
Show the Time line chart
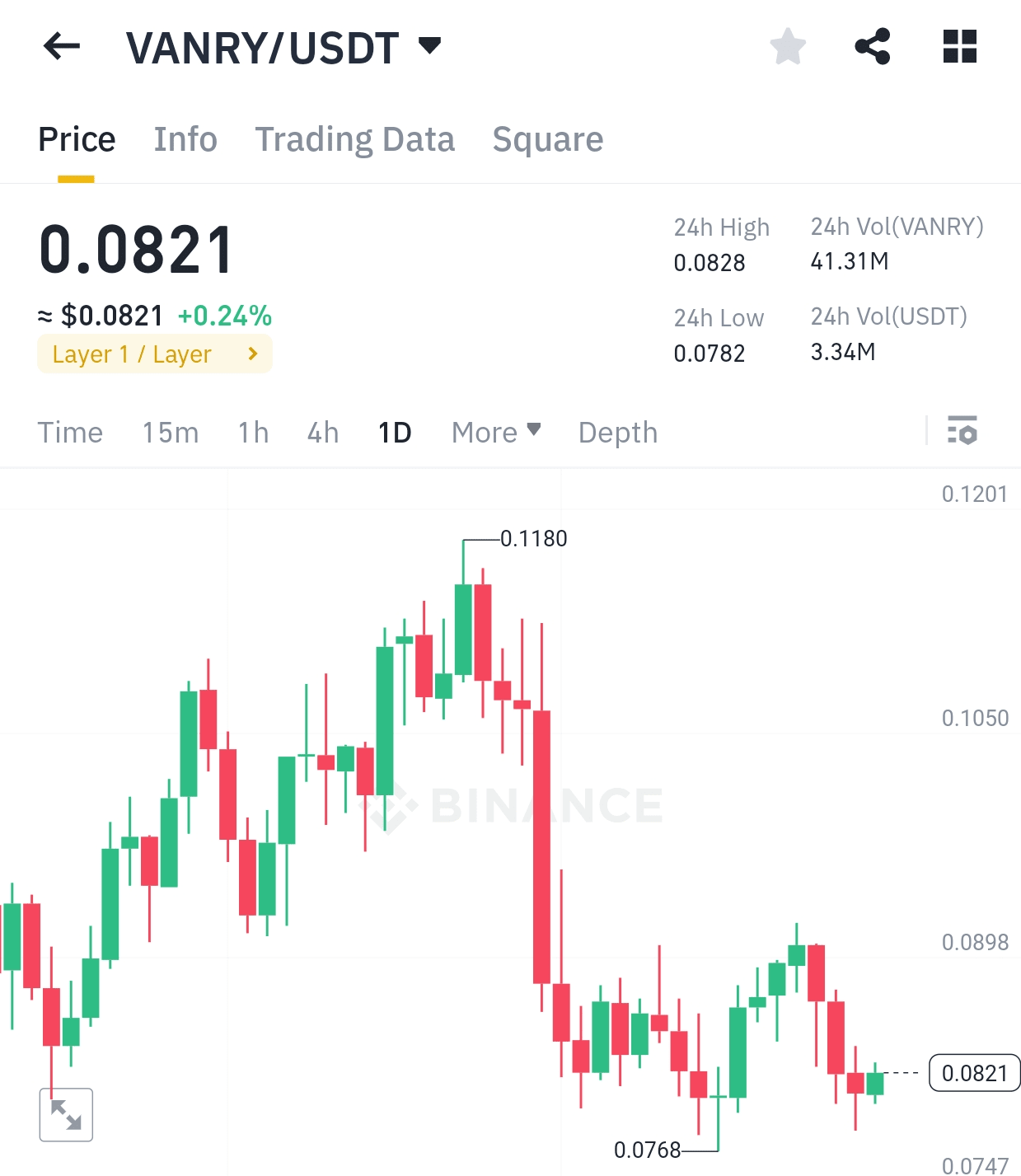70,432
